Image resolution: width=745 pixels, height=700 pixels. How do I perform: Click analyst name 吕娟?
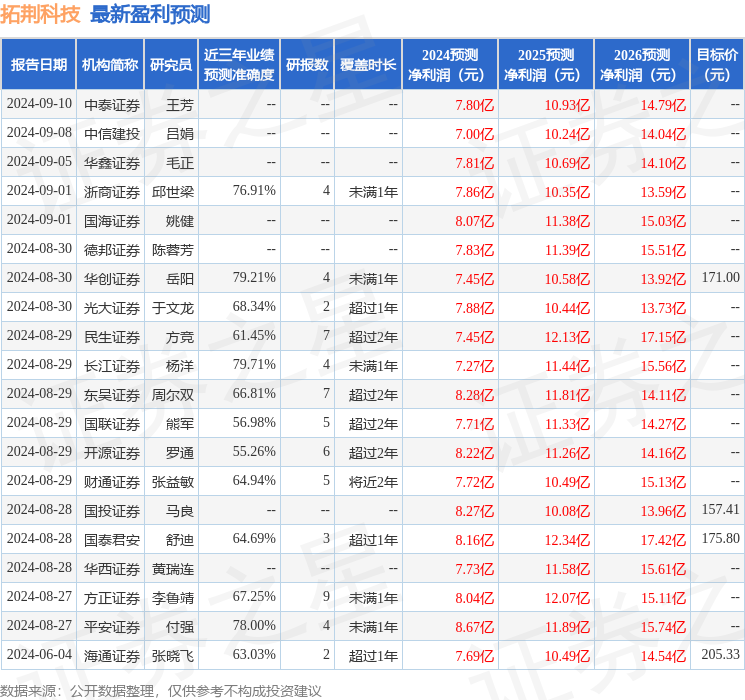pos(180,134)
